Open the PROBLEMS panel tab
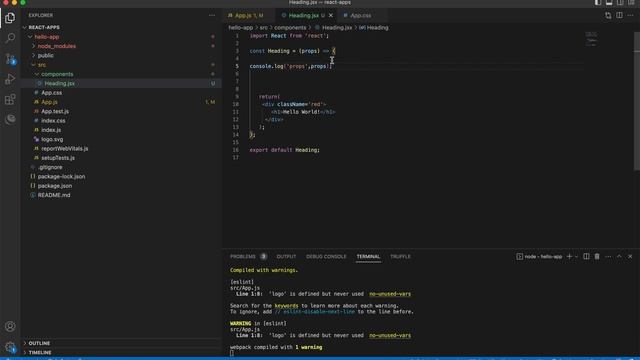The image size is (640, 360). point(248,256)
